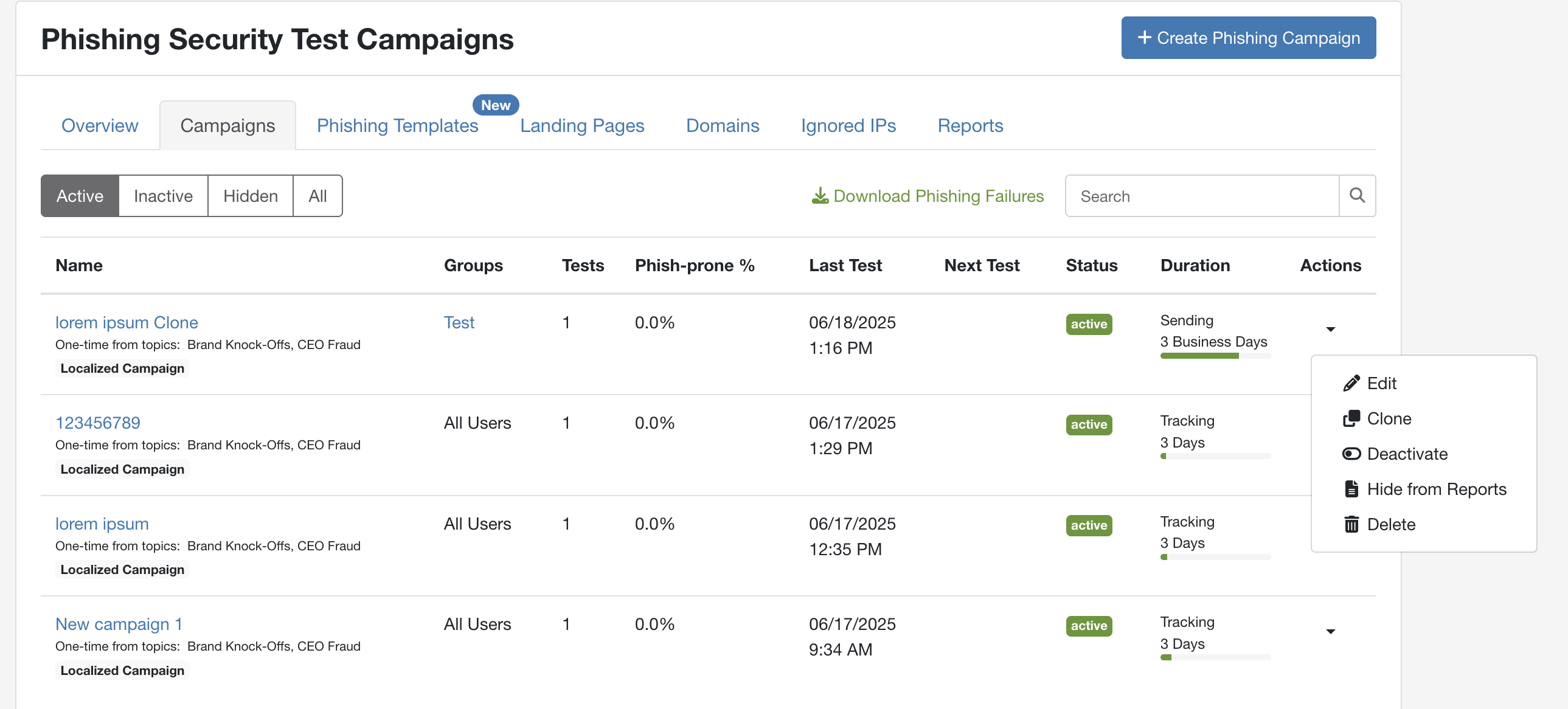
Task: Click the Hide from Reports document icon
Action: pyautogui.click(x=1351, y=489)
